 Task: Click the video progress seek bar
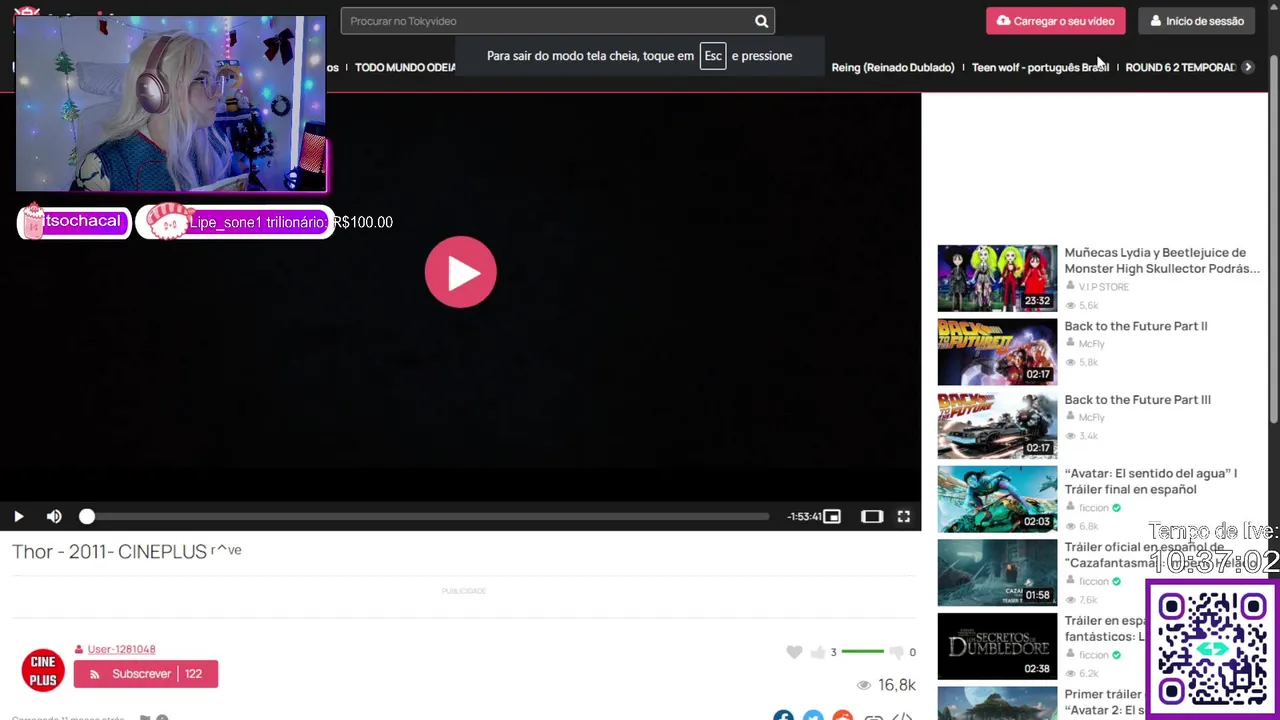click(x=427, y=516)
